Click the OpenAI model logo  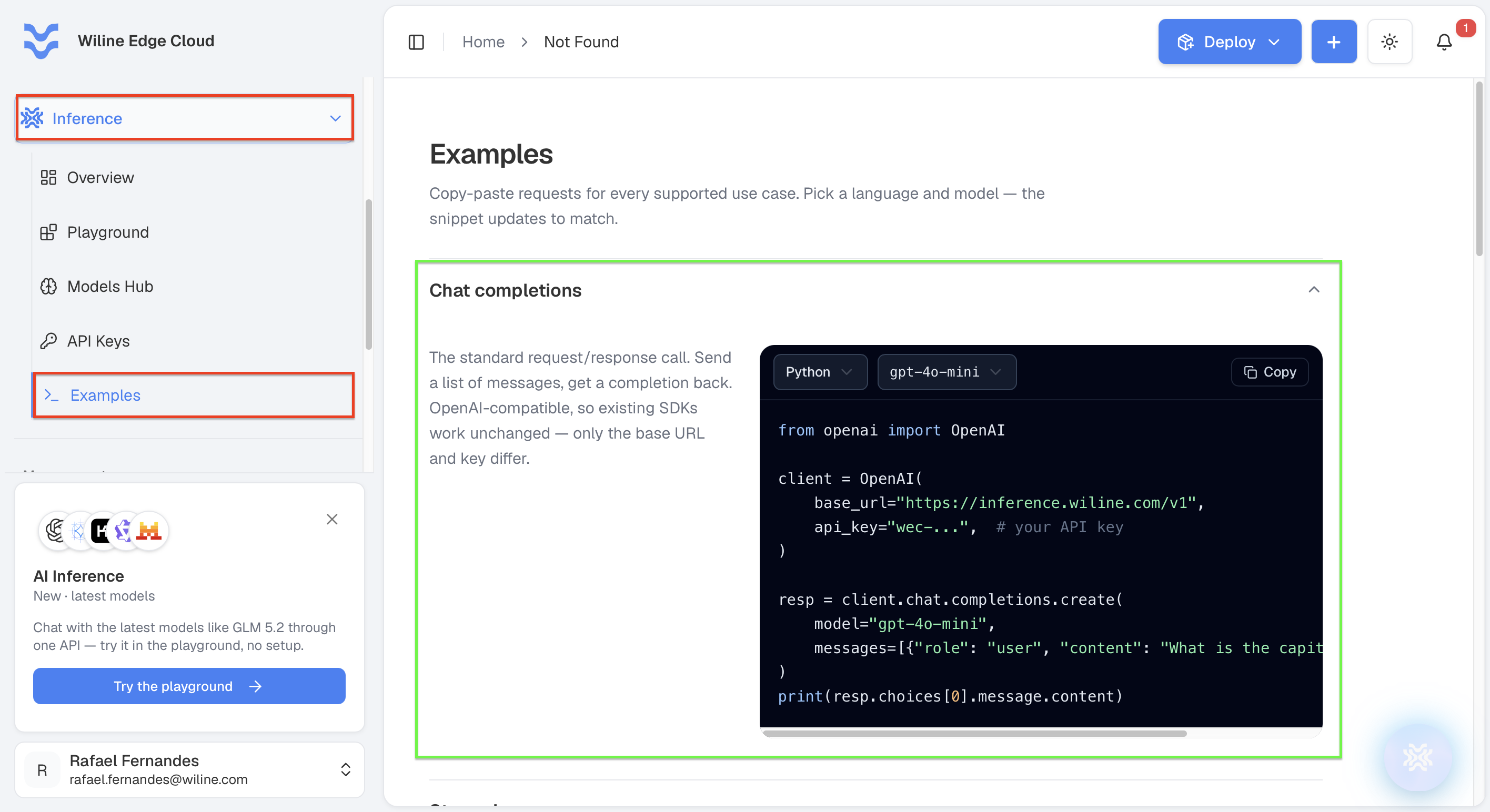pos(56,530)
